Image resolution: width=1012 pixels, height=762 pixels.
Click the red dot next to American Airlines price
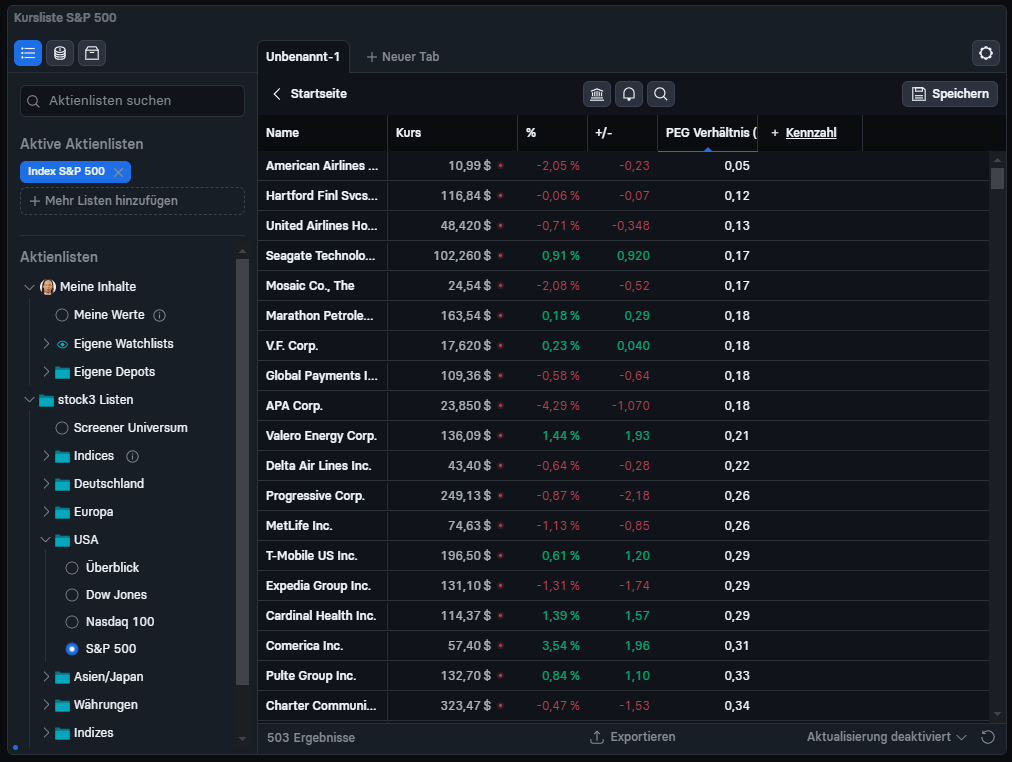pyautogui.click(x=500, y=166)
